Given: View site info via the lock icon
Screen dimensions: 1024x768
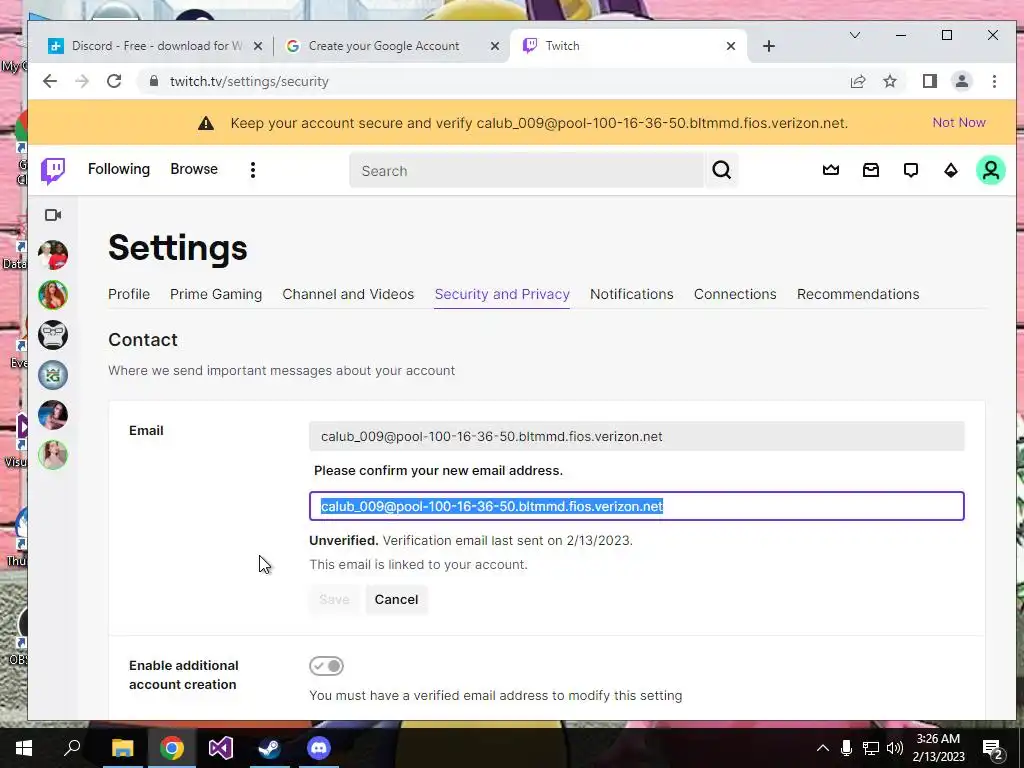Looking at the screenshot, I should [153, 81].
